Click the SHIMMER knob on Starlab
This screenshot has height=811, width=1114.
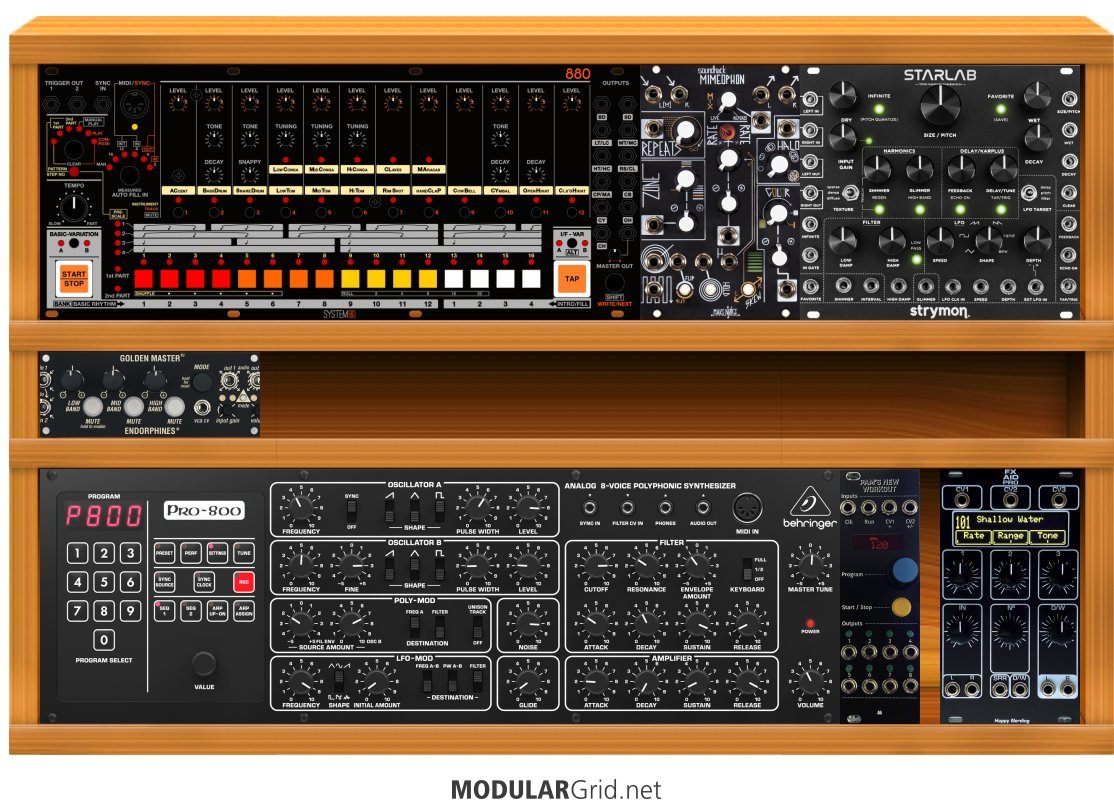point(877,169)
